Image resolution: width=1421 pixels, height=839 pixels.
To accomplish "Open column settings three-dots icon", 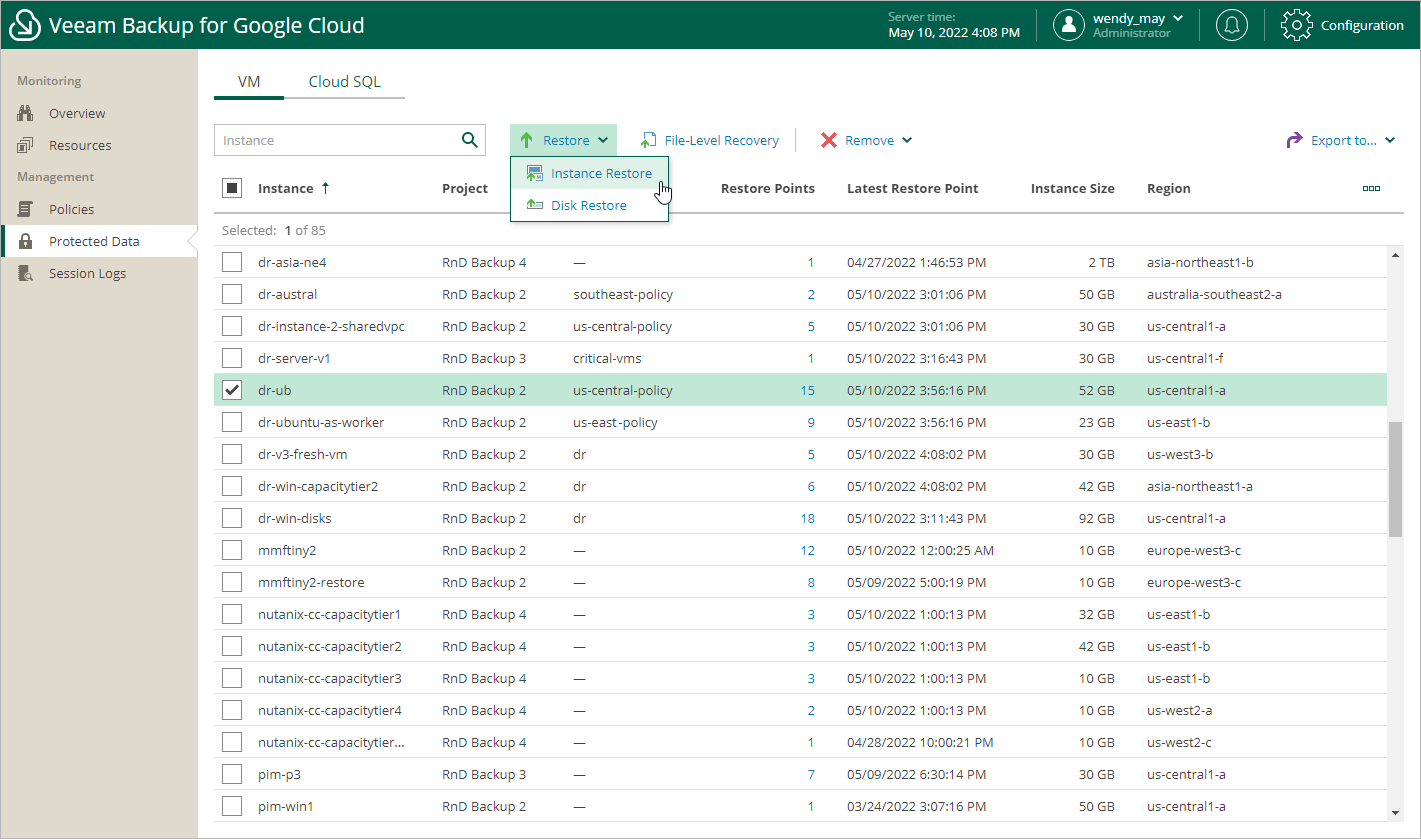I will 1371,188.
